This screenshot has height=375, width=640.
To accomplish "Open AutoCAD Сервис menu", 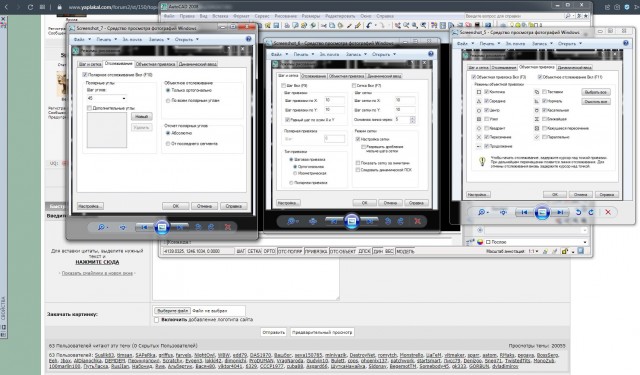I will (x=262, y=16).
